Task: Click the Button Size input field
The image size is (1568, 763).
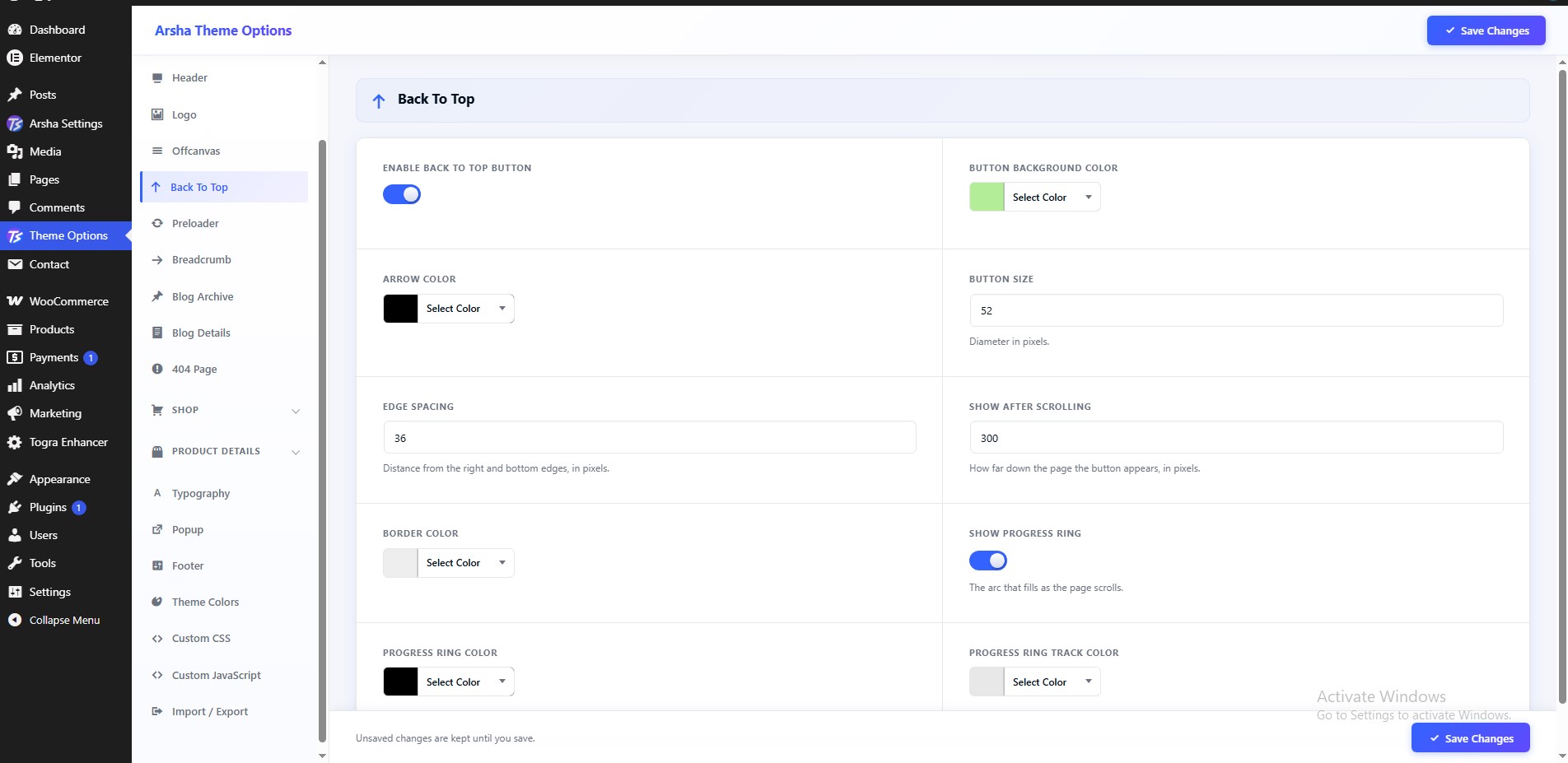Action: point(1236,310)
